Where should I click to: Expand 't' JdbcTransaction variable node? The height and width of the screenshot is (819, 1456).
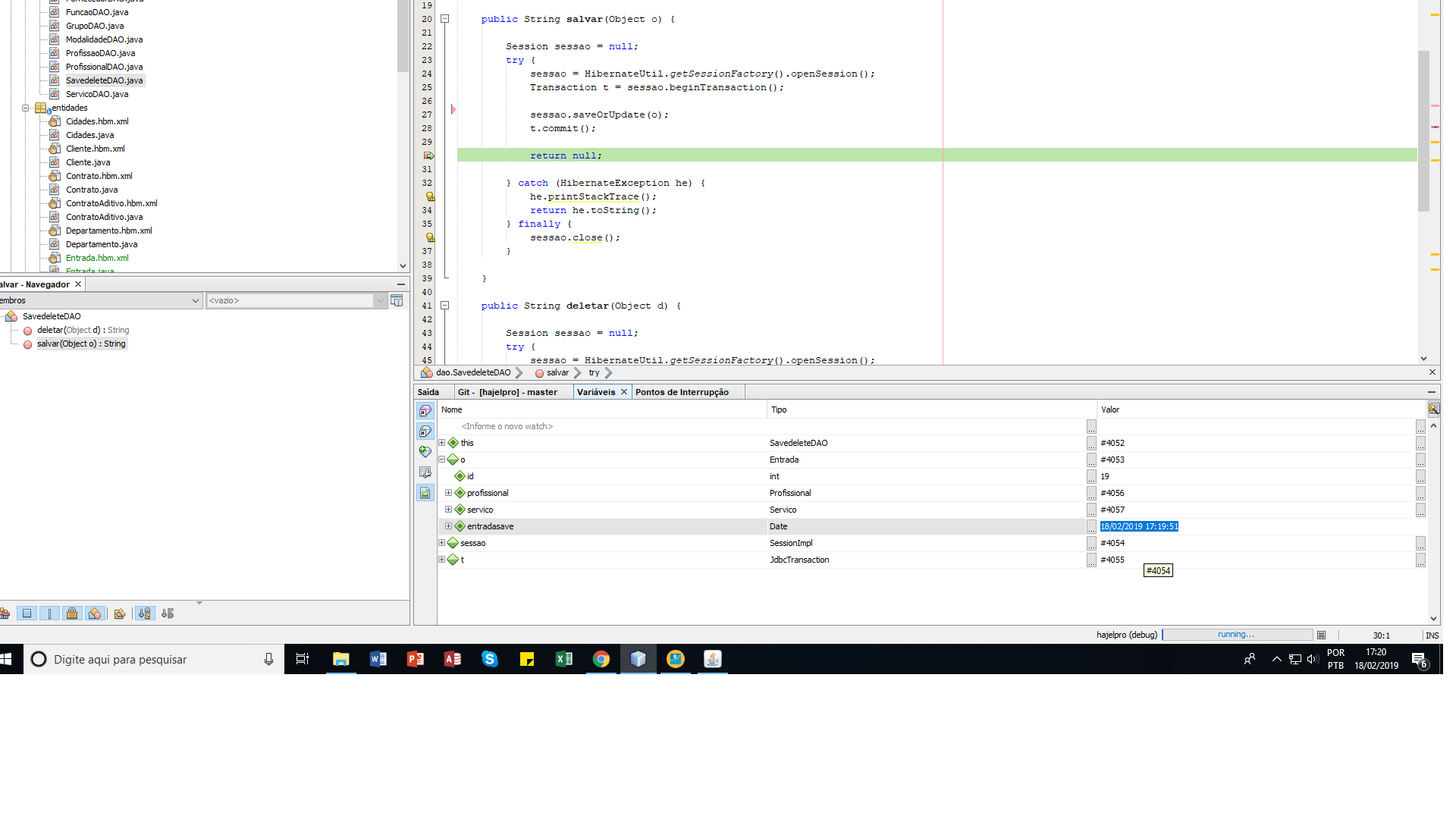(x=442, y=560)
